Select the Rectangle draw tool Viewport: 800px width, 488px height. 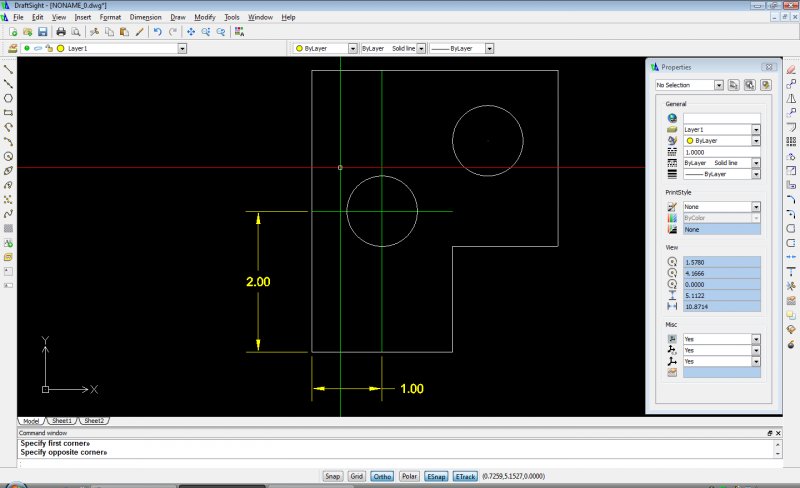click(8, 112)
